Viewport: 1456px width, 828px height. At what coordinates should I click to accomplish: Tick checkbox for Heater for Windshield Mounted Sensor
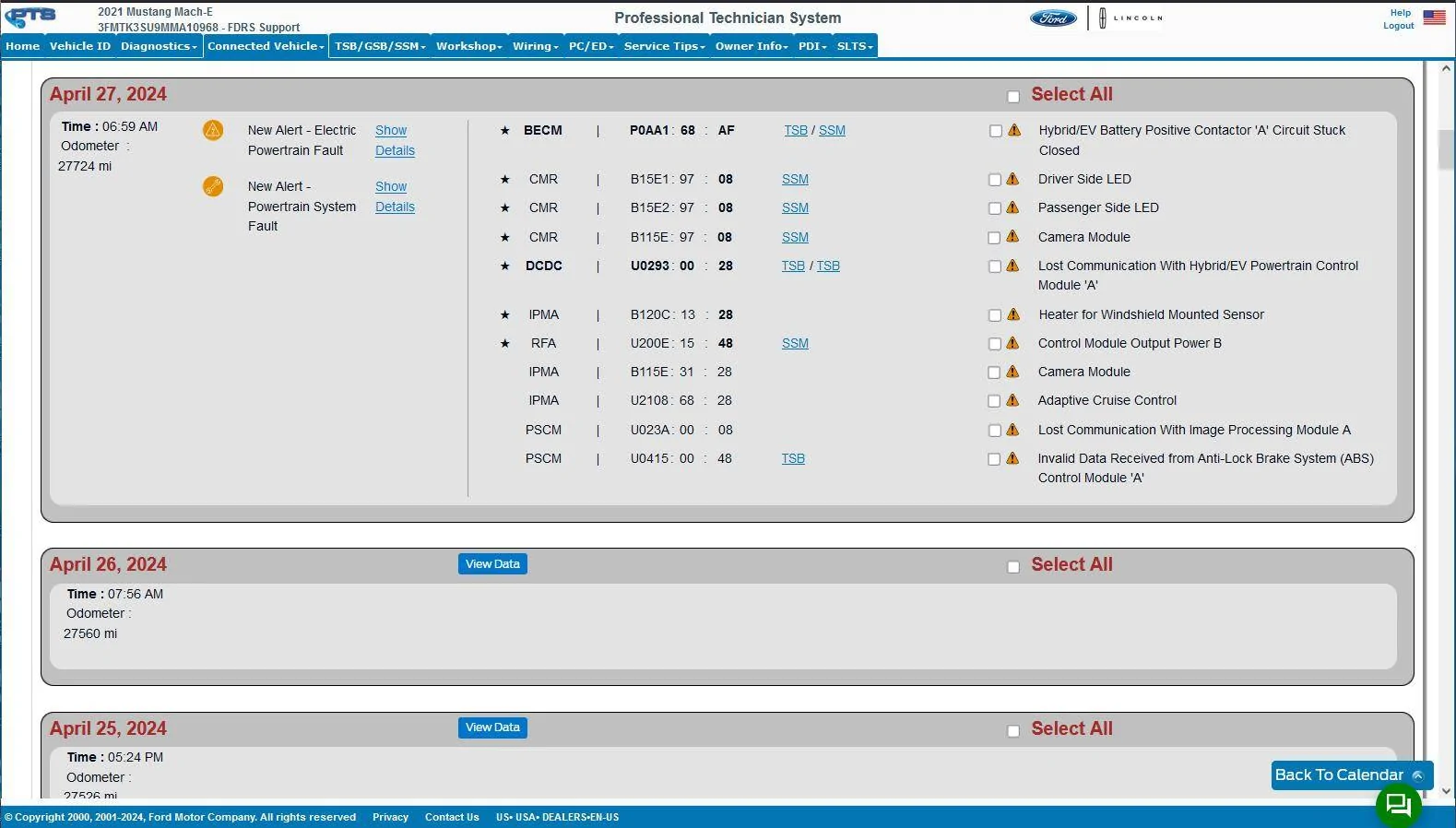click(994, 315)
